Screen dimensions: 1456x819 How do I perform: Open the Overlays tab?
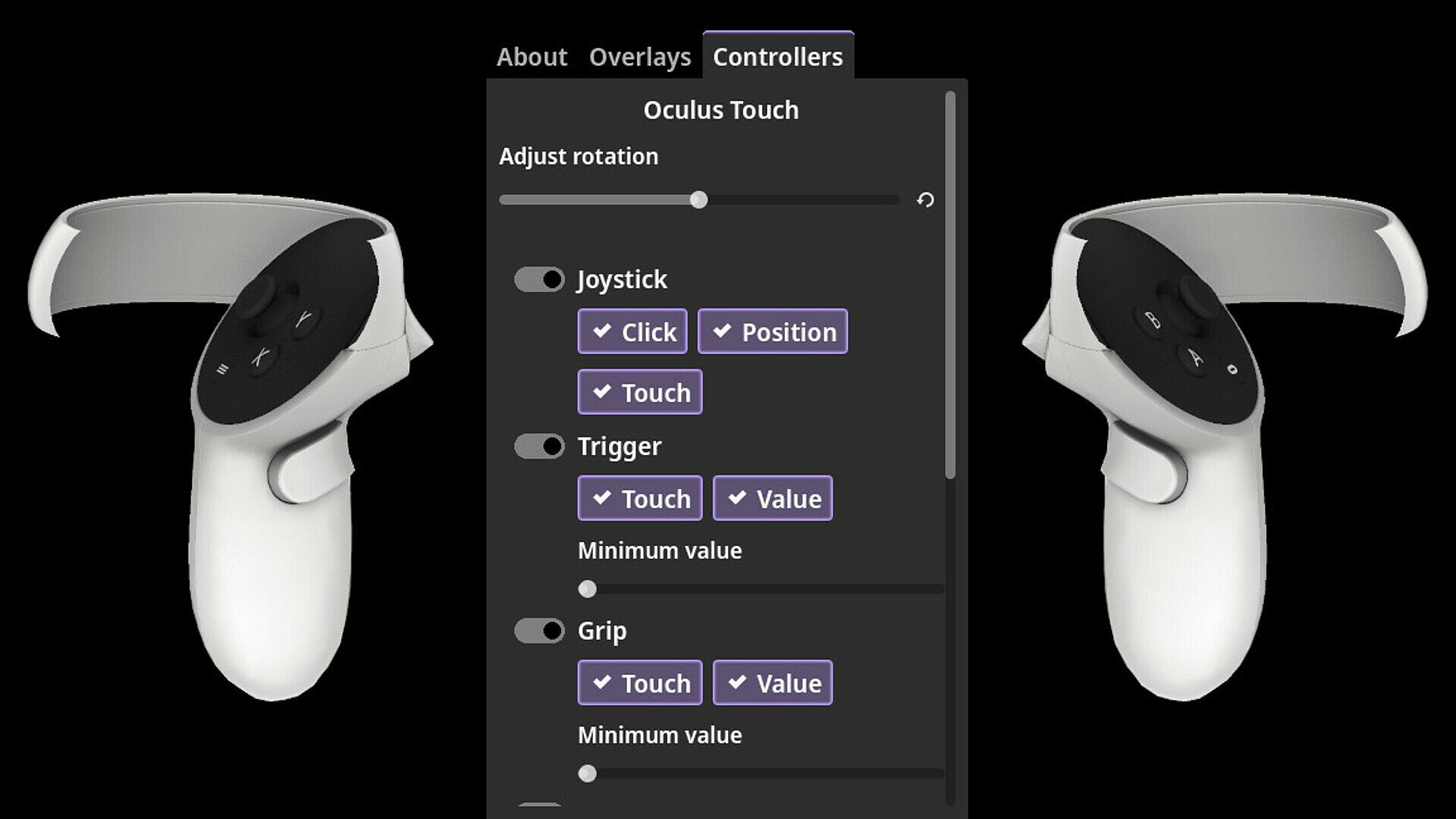click(640, 57)
